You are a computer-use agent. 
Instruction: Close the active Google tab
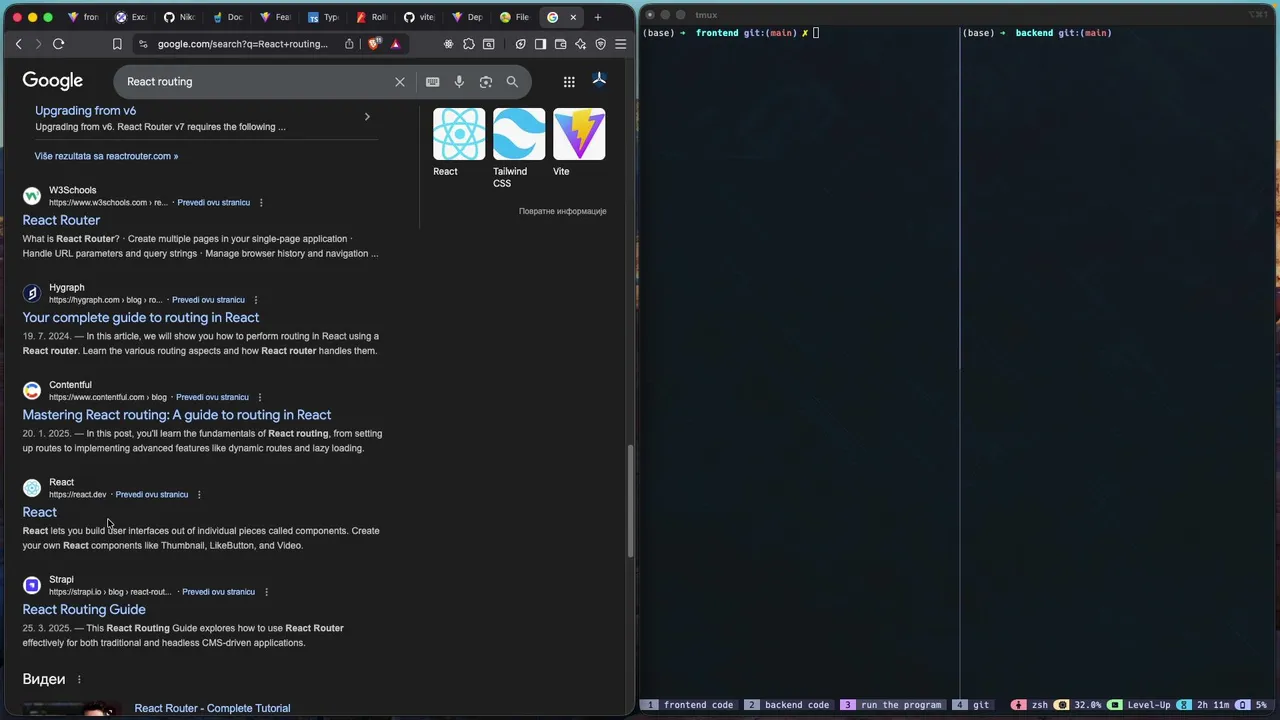click(x=573, y=17)
